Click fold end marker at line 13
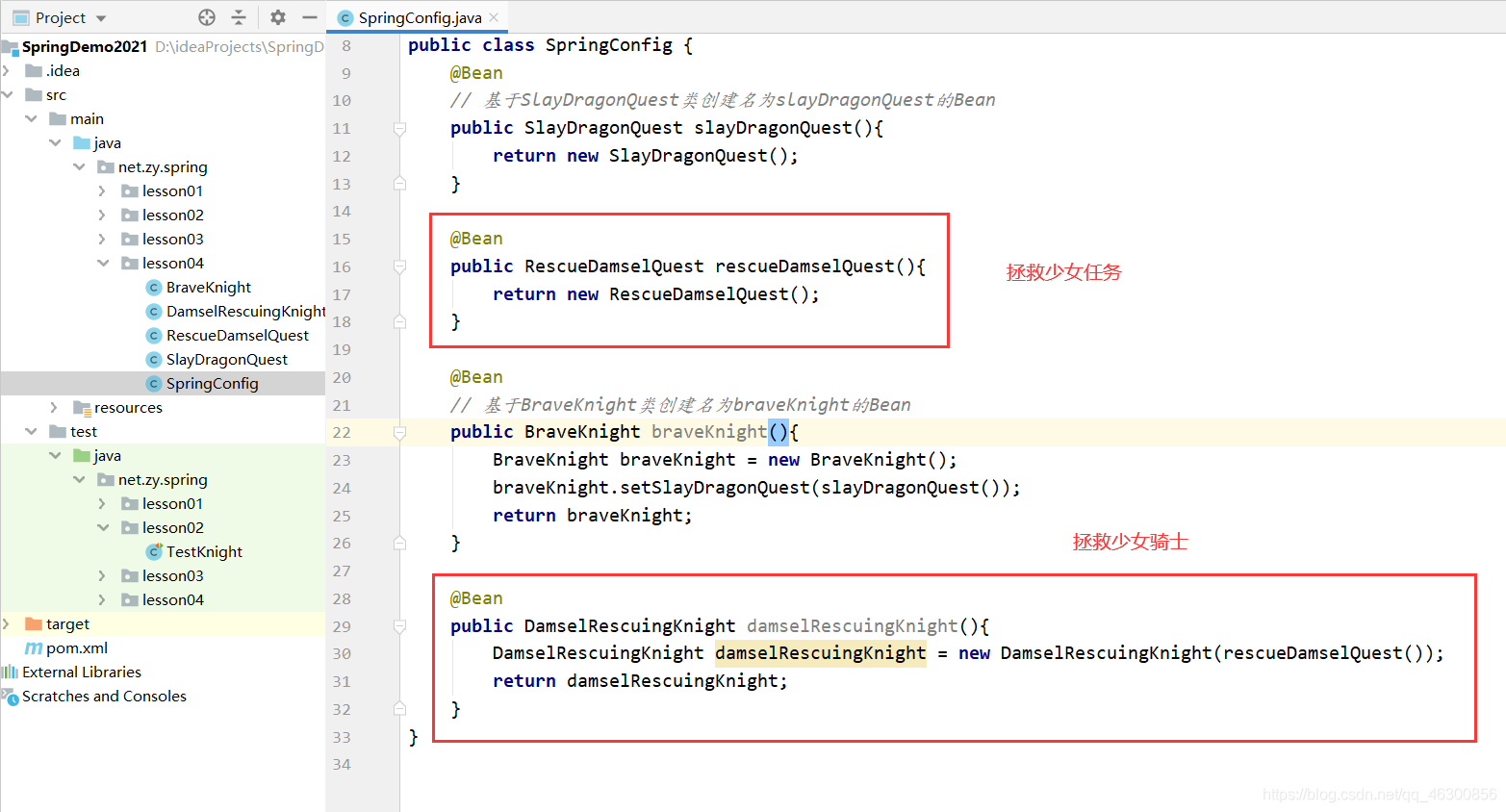This screenshot has width=1506, height=812. pyautogui.click(x=399, y=183)
